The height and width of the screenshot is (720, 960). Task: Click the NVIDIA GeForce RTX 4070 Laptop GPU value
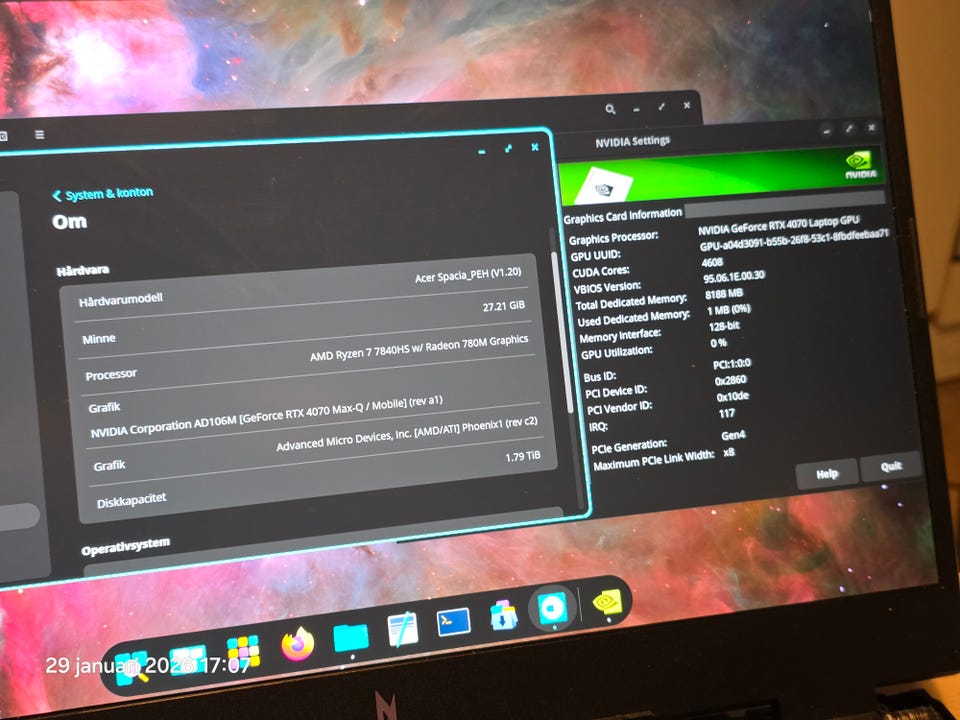pyautogui.click(x=779, y=225)
